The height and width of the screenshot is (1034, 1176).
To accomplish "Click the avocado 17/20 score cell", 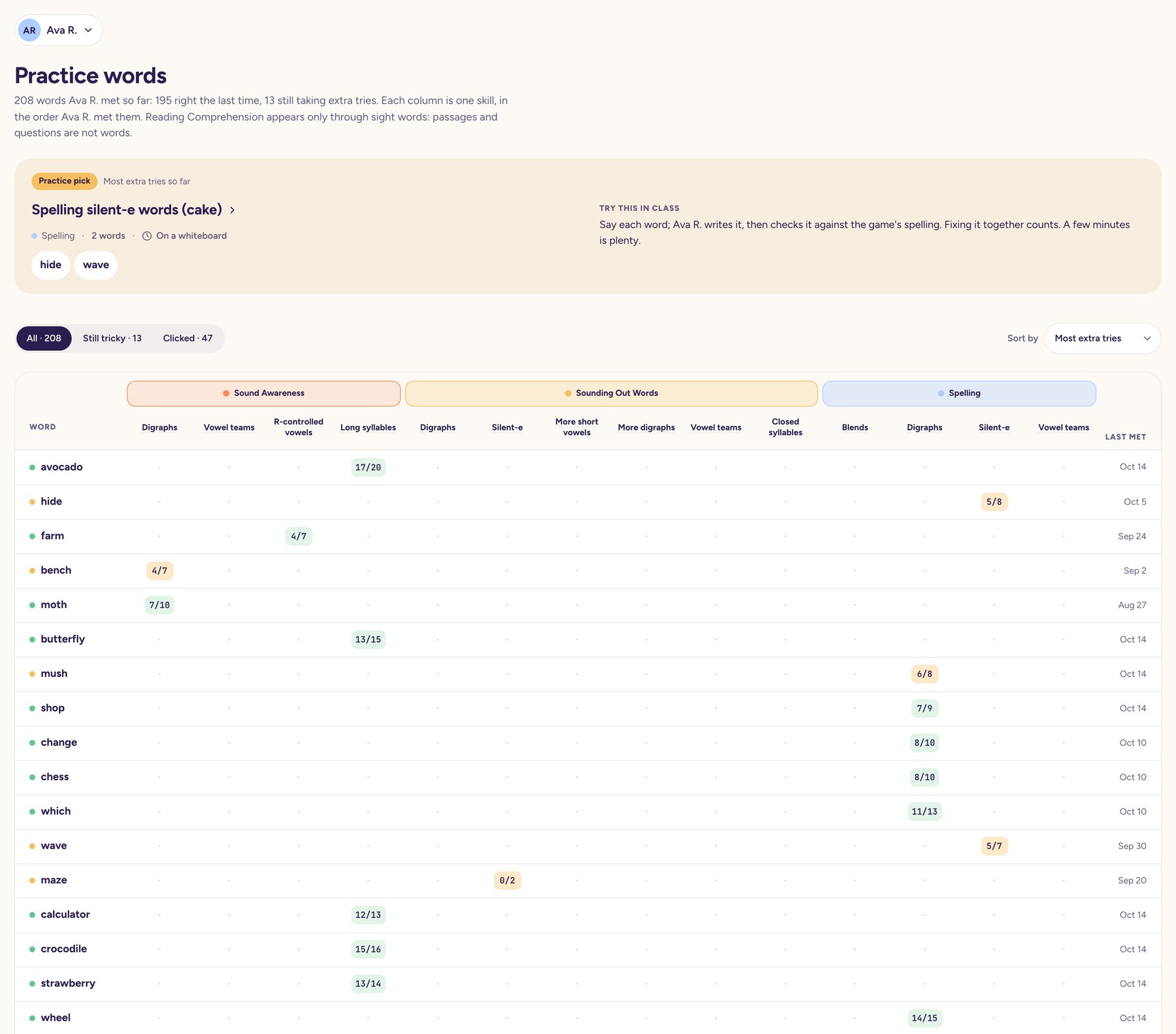I will coord(368,468).
